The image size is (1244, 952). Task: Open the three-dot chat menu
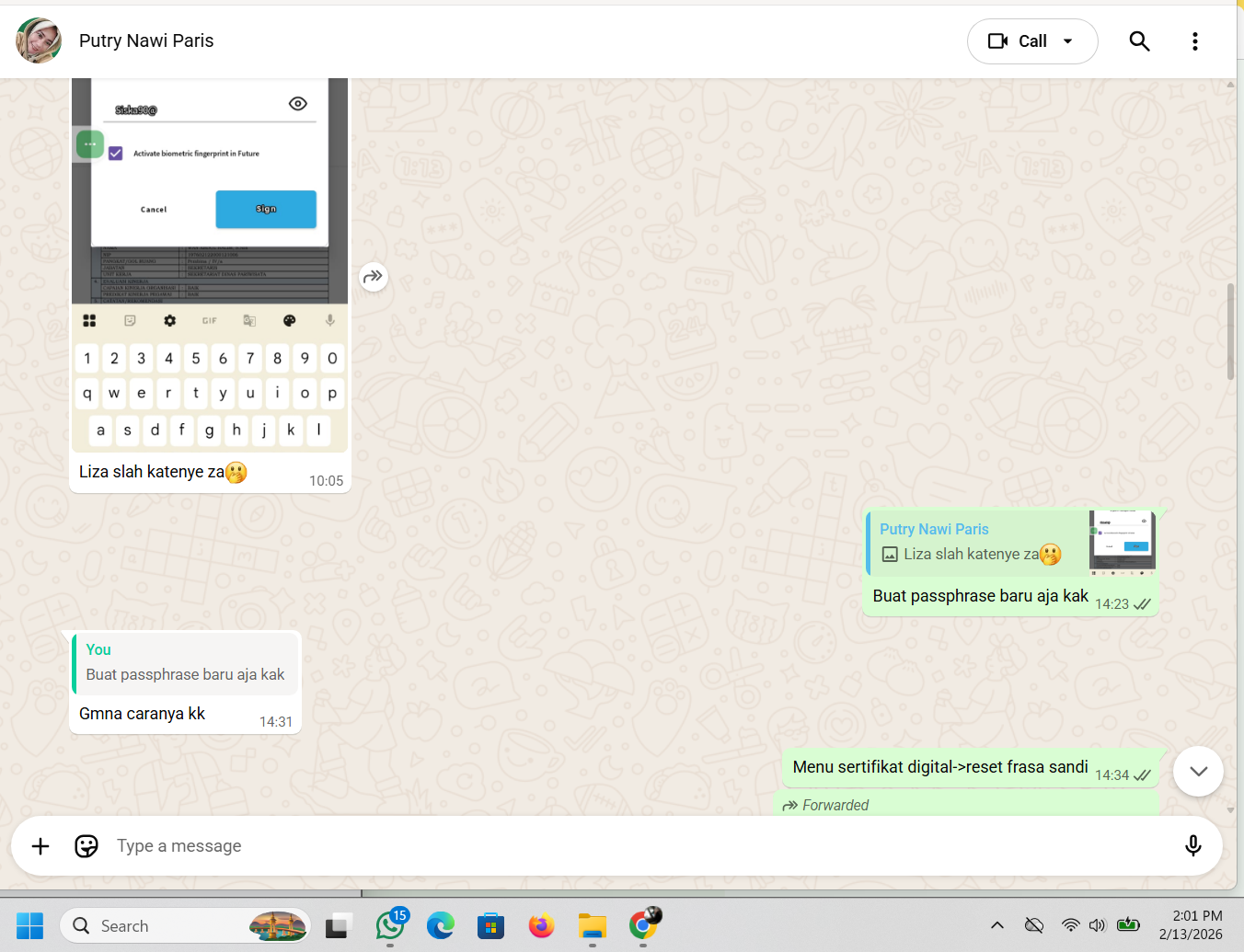1194,41
